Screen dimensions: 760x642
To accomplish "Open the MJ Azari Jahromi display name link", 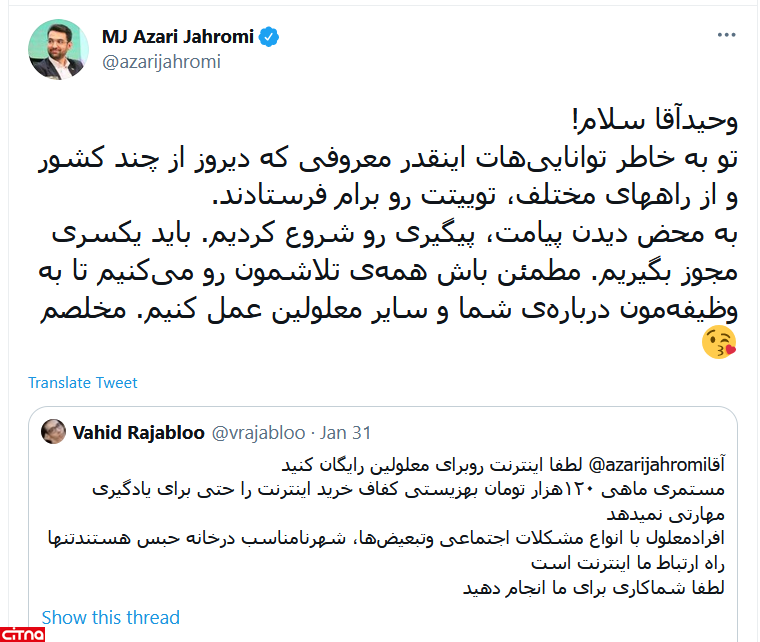I will click(x=178, y=38).
